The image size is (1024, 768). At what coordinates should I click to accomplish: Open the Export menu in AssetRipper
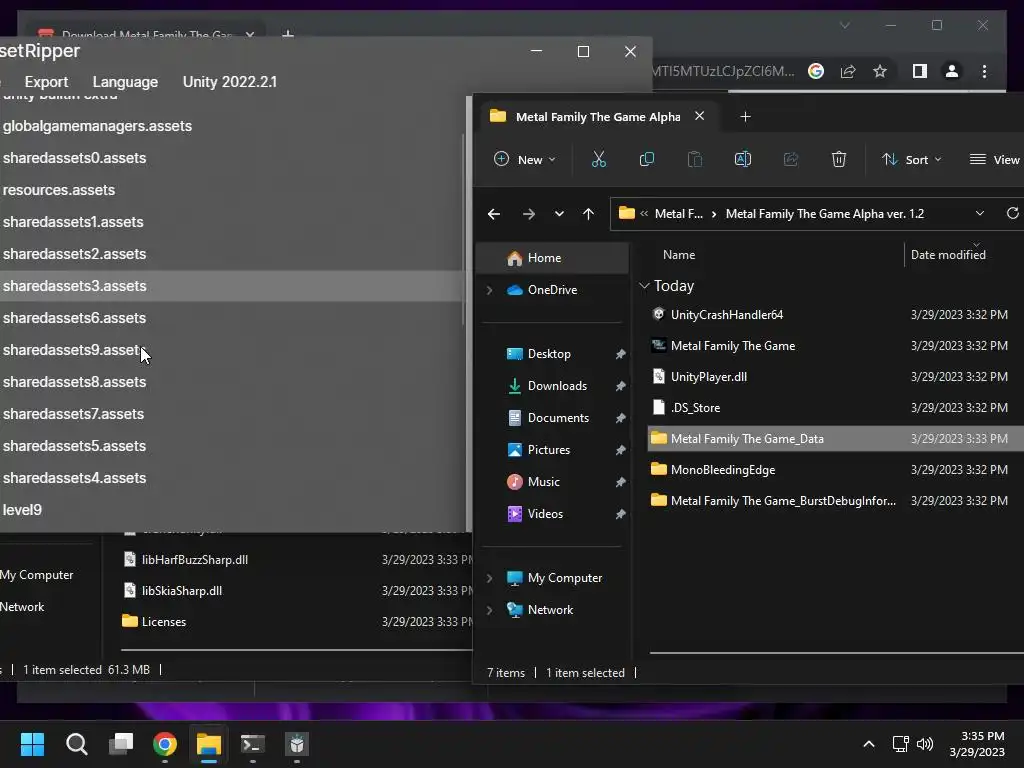tap(46, 82)
